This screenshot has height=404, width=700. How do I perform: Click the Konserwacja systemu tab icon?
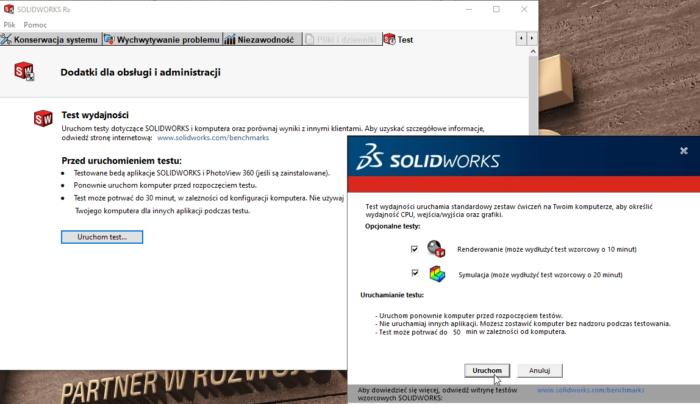click(x=6, y=39)
